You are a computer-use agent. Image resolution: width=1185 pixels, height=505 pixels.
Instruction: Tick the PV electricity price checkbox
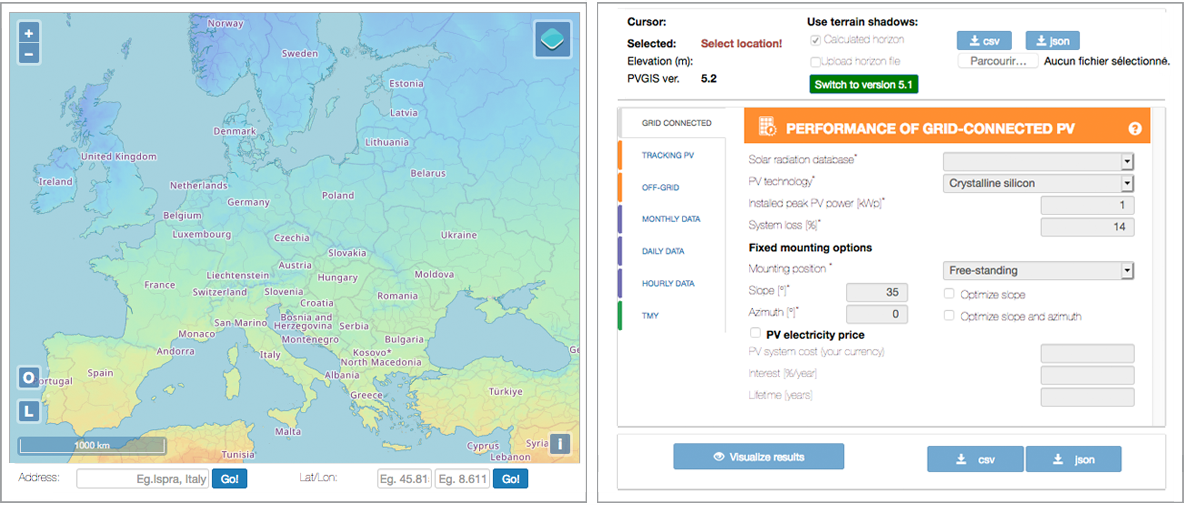click(755, 334)
